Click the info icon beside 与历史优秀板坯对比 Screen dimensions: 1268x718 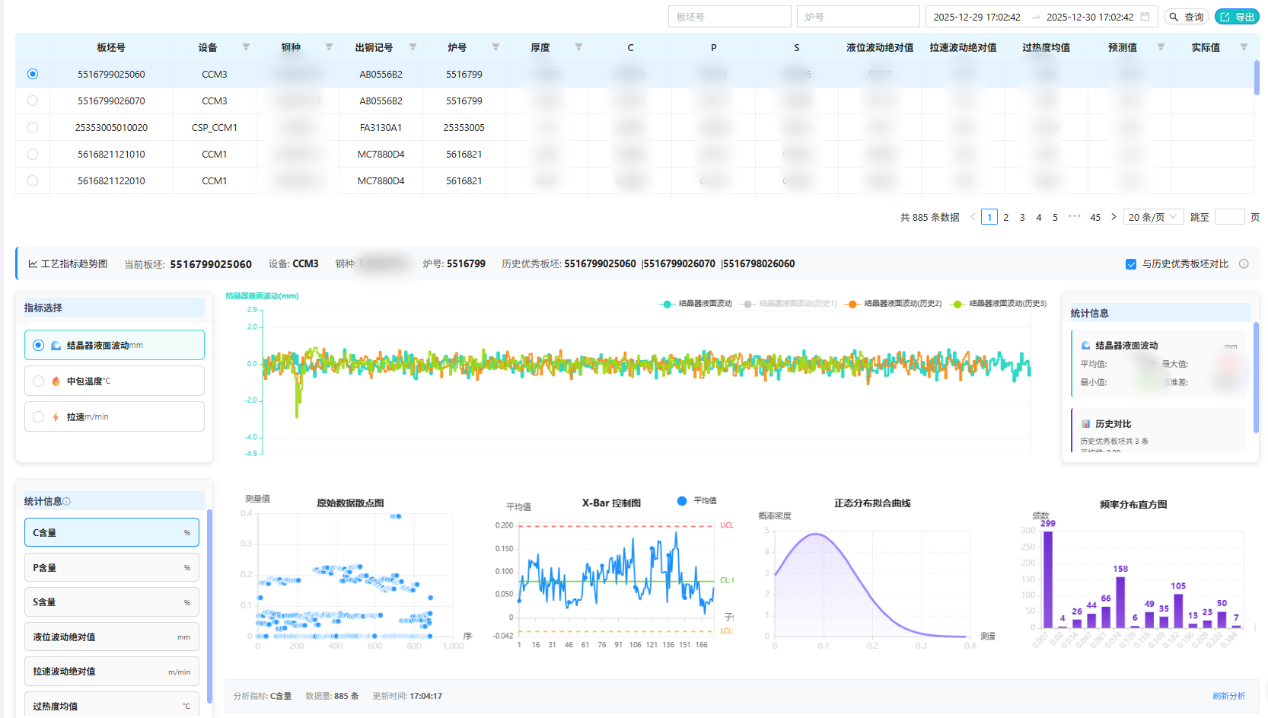click(1244, 264)
